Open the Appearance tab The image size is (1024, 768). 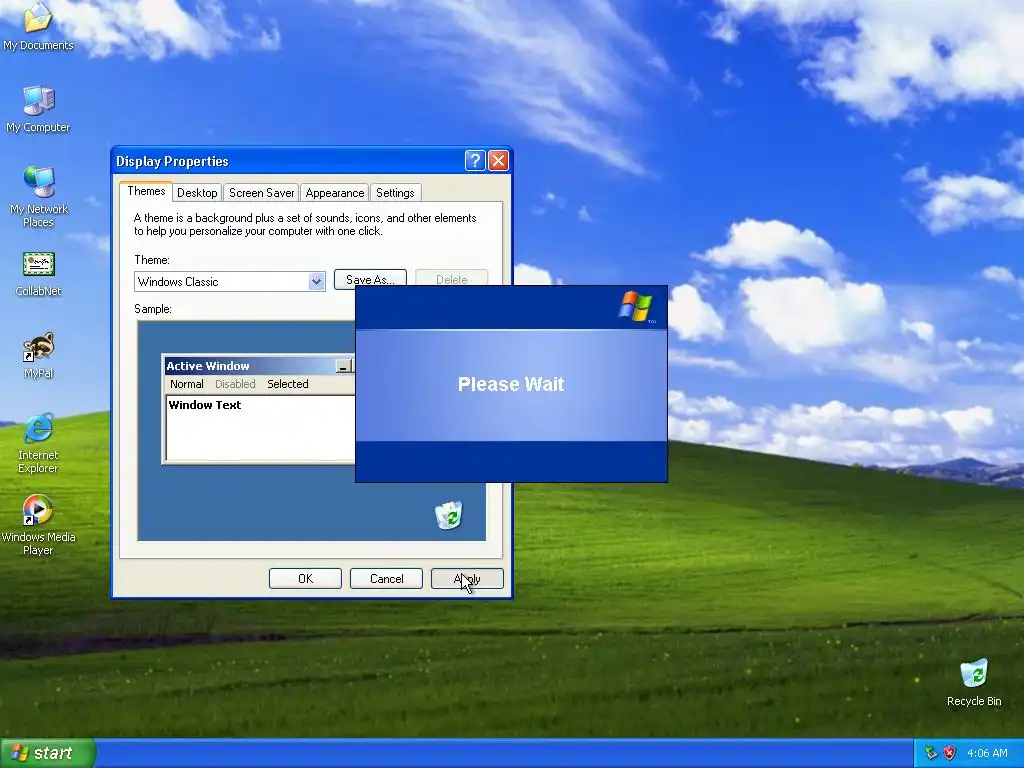pyautogui.click(x=334, y=193)
